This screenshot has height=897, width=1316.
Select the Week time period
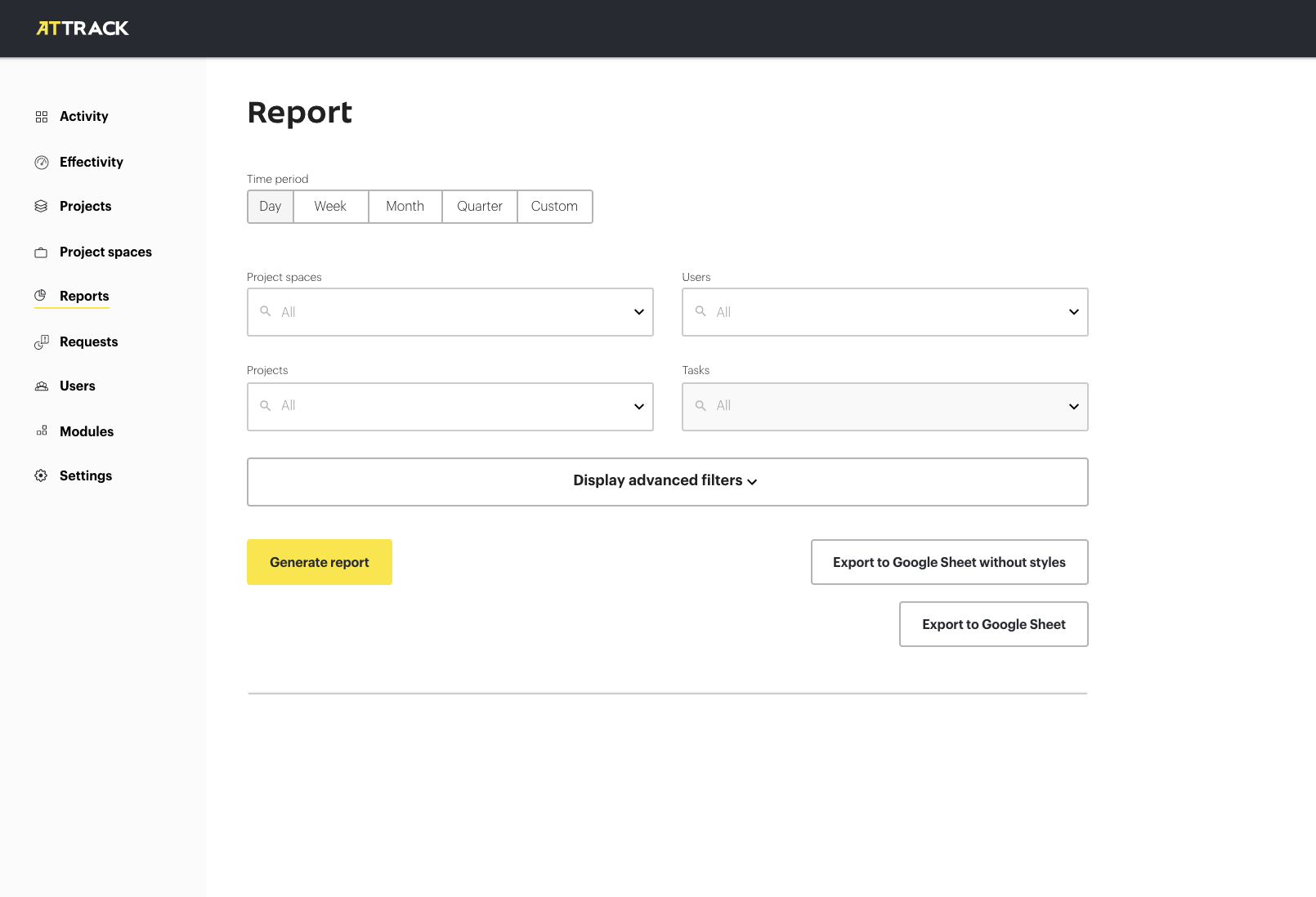[330, 206]
